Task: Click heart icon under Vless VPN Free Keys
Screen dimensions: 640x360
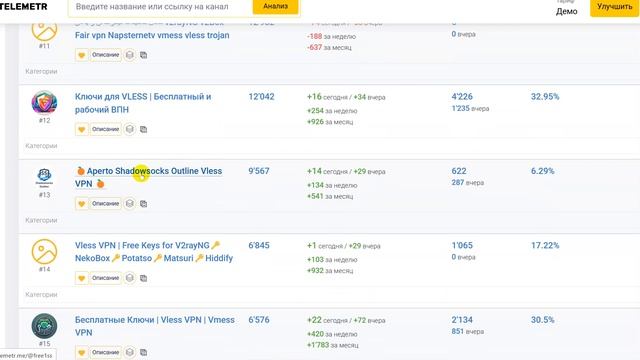Action: tap(82, 278)
